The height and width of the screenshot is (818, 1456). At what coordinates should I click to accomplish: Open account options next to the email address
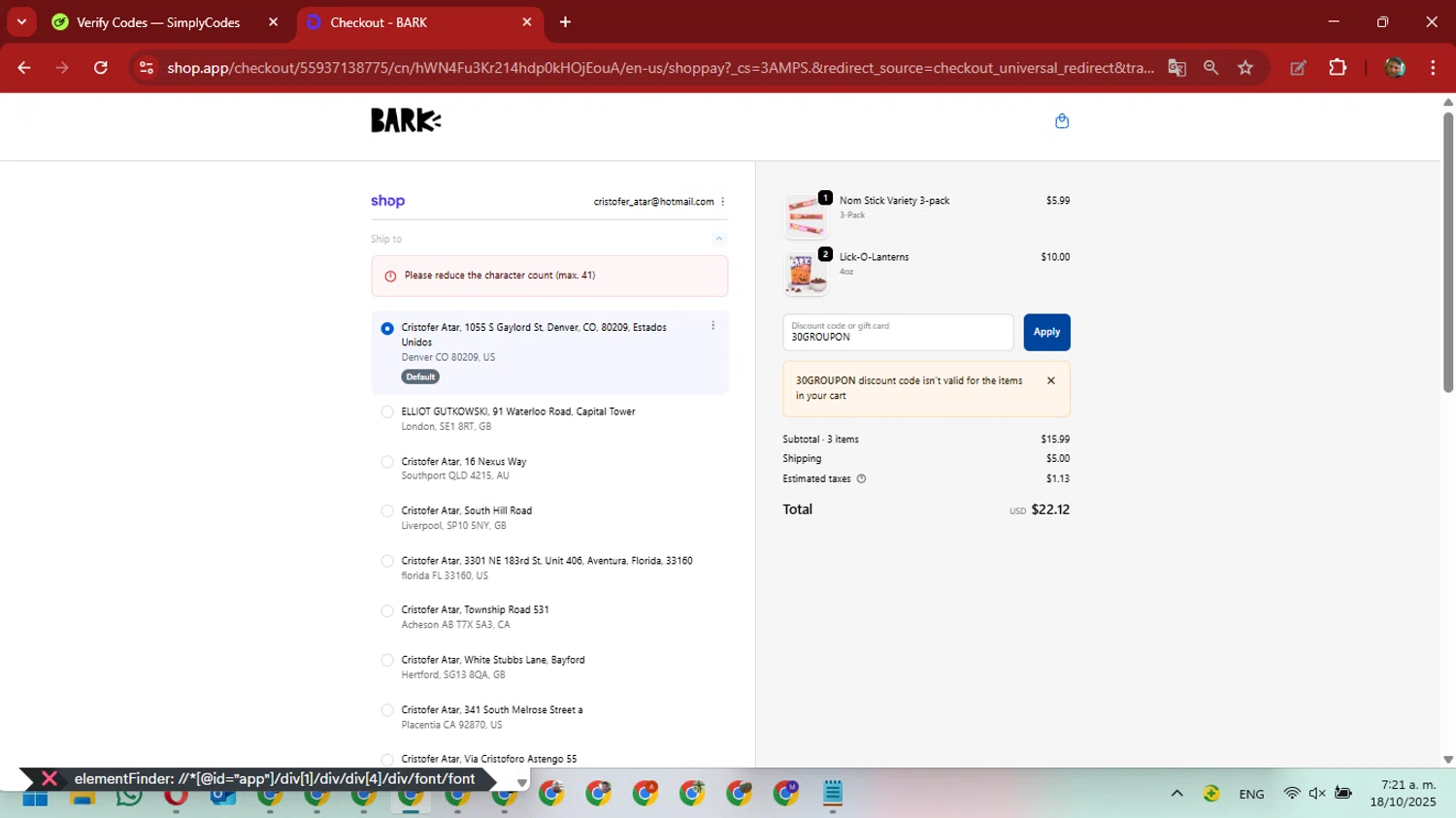click(723, 202)
